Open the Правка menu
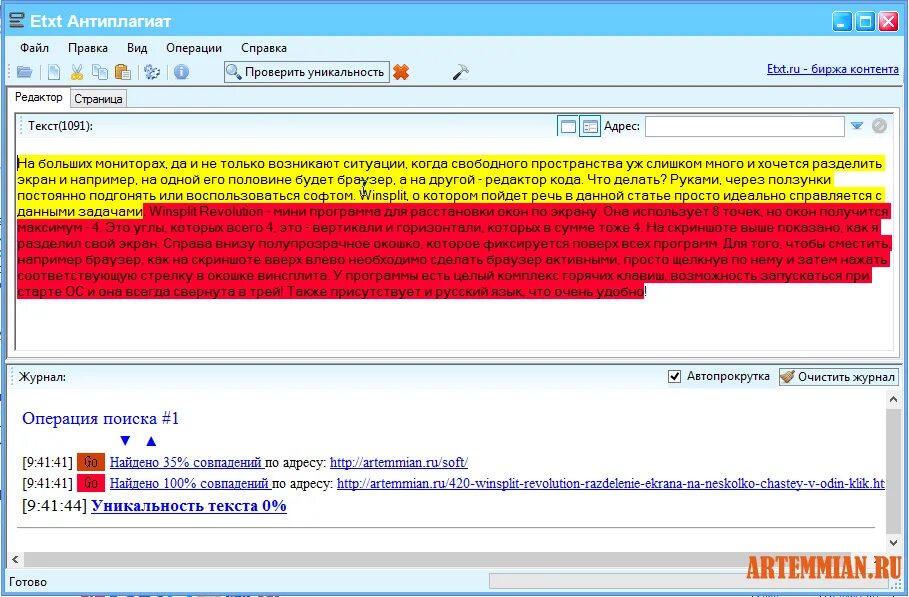Viewport: 909px width, 597px height. [x=88, y=48]
